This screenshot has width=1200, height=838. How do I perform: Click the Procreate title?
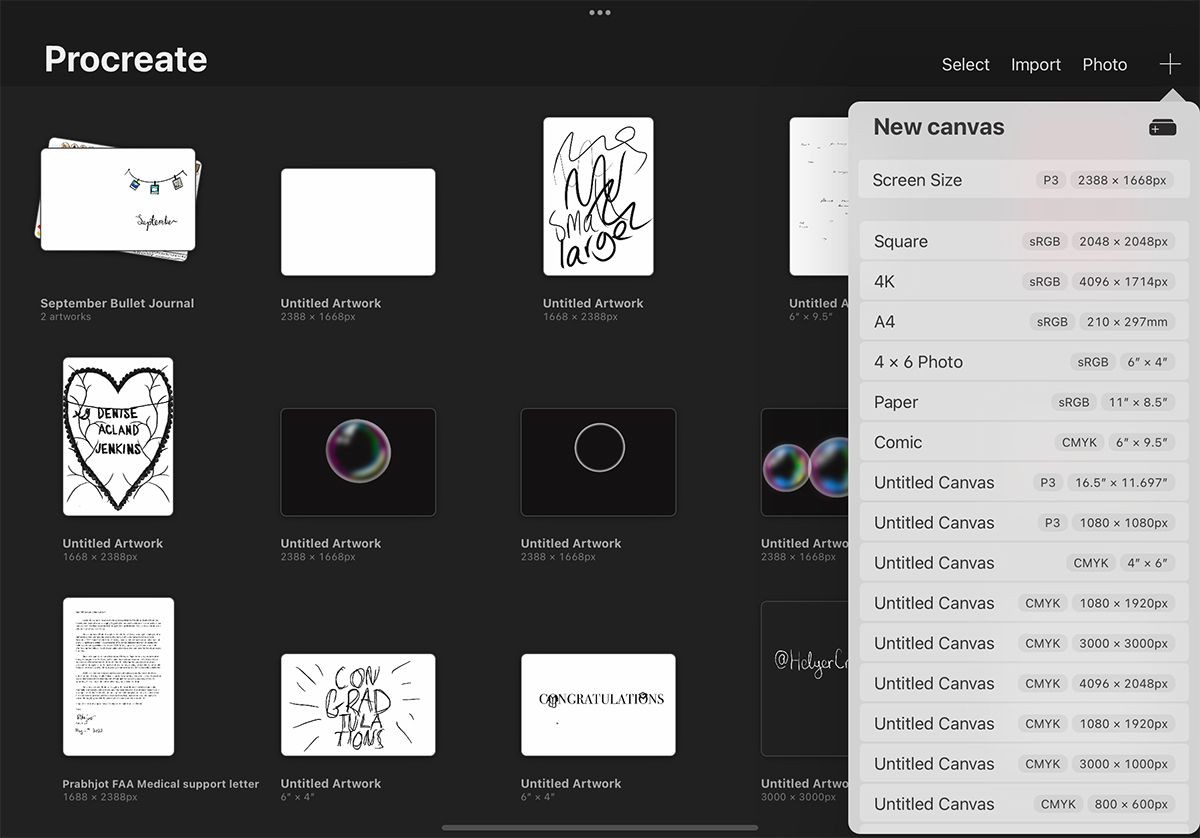click(x=126, y=60)
